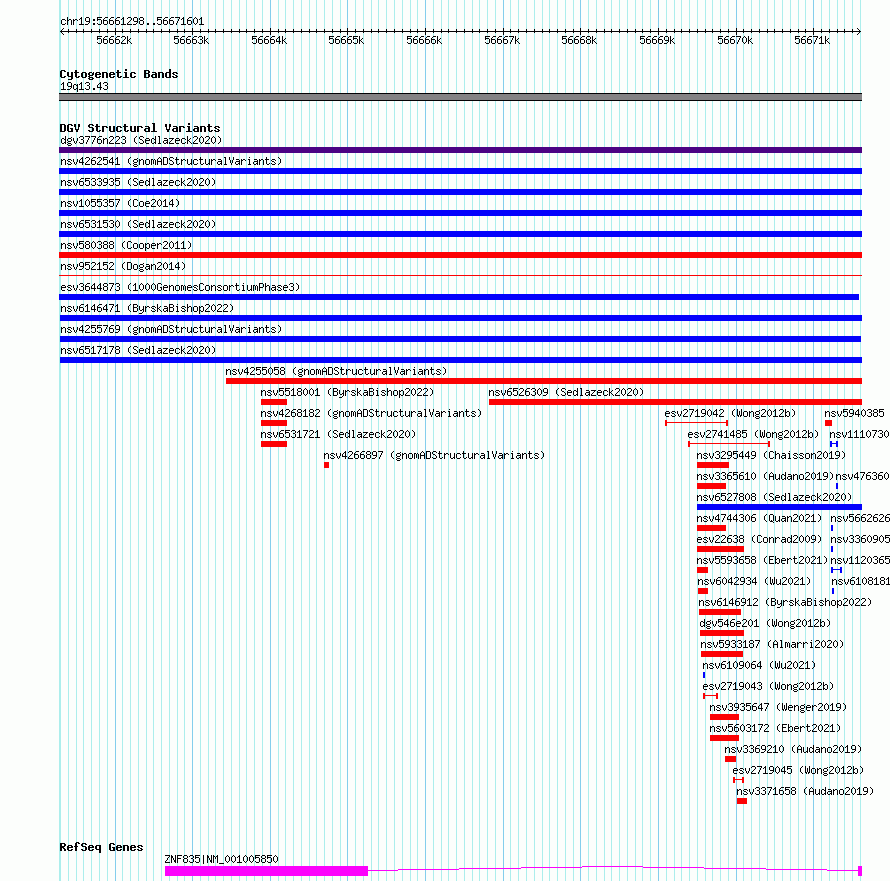
Task: Click the red nsv580388 variant bar
Action: [x=460, y=255]
